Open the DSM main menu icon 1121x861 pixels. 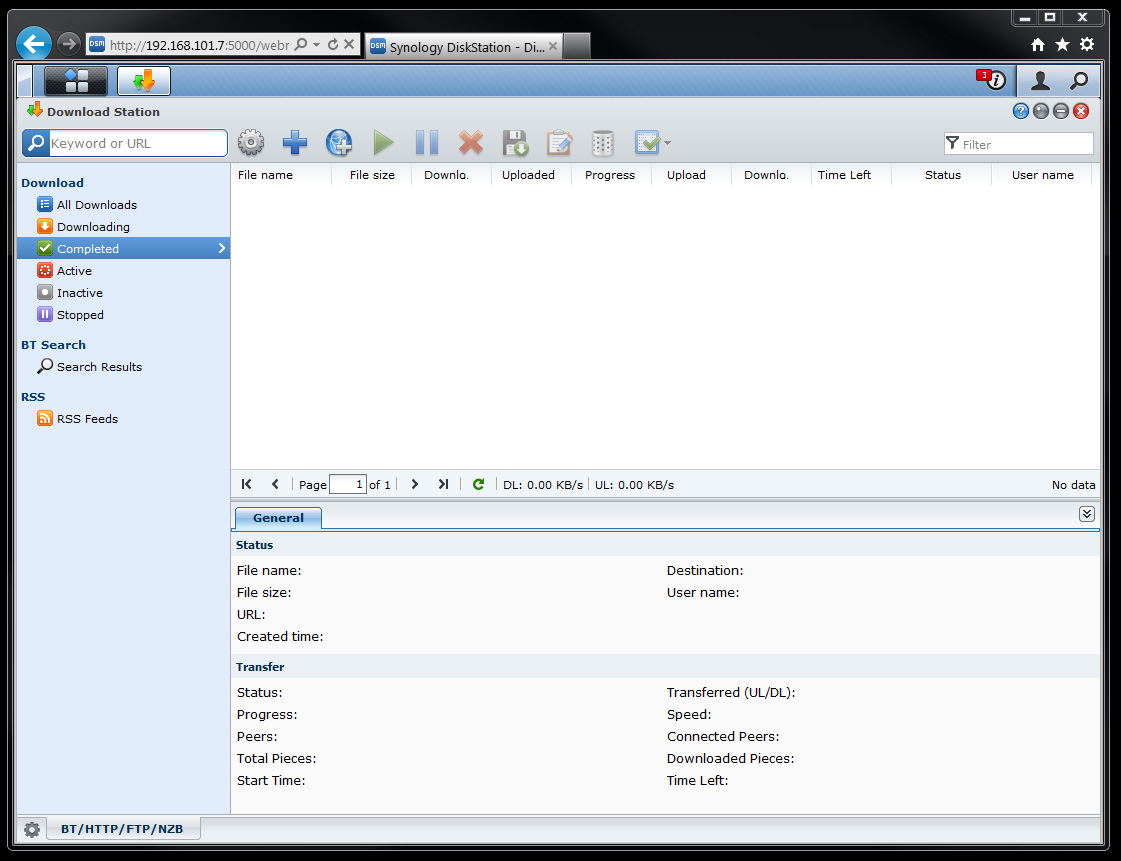[x=76, y=81]
